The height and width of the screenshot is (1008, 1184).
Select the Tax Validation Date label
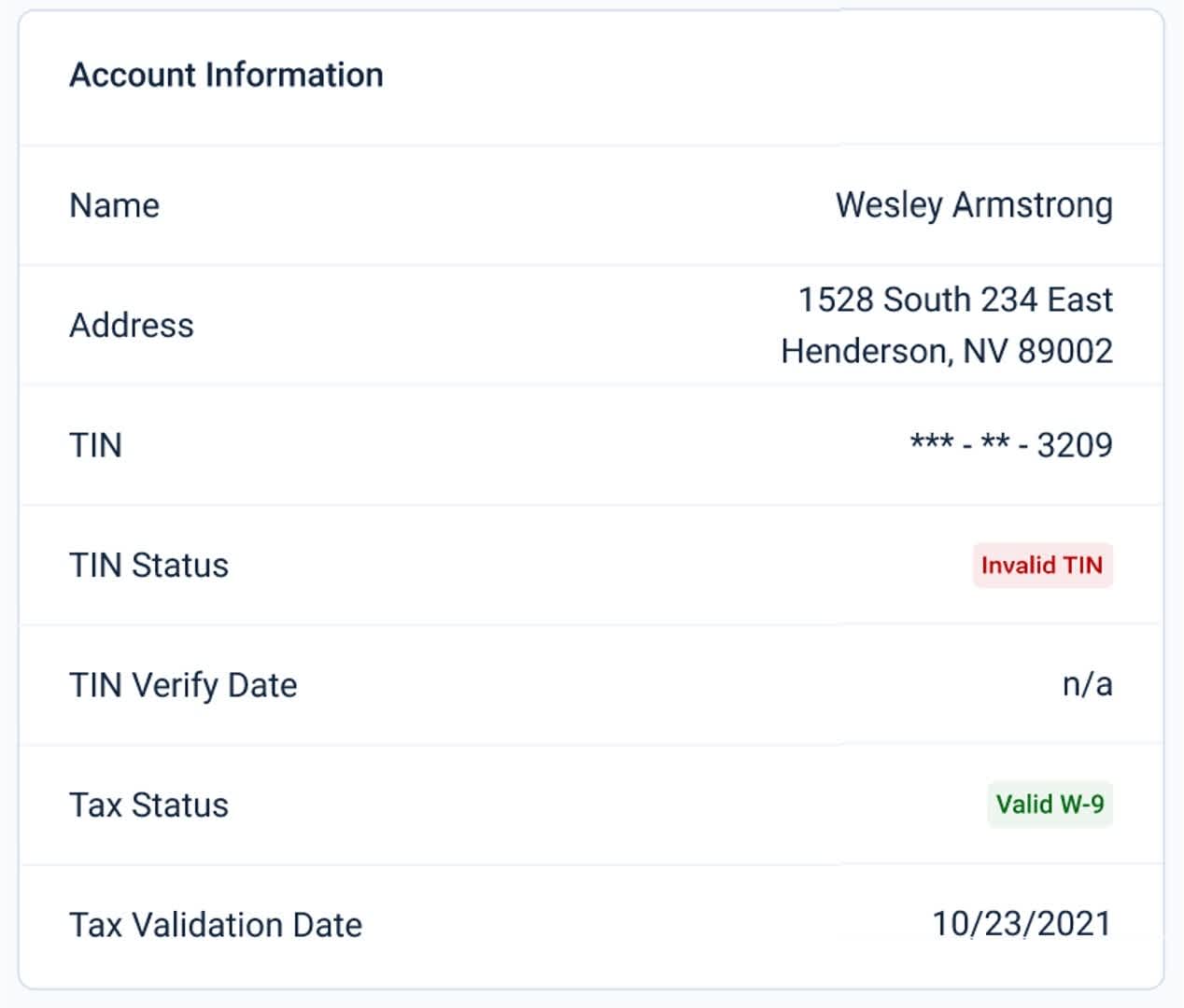point(216,925)
